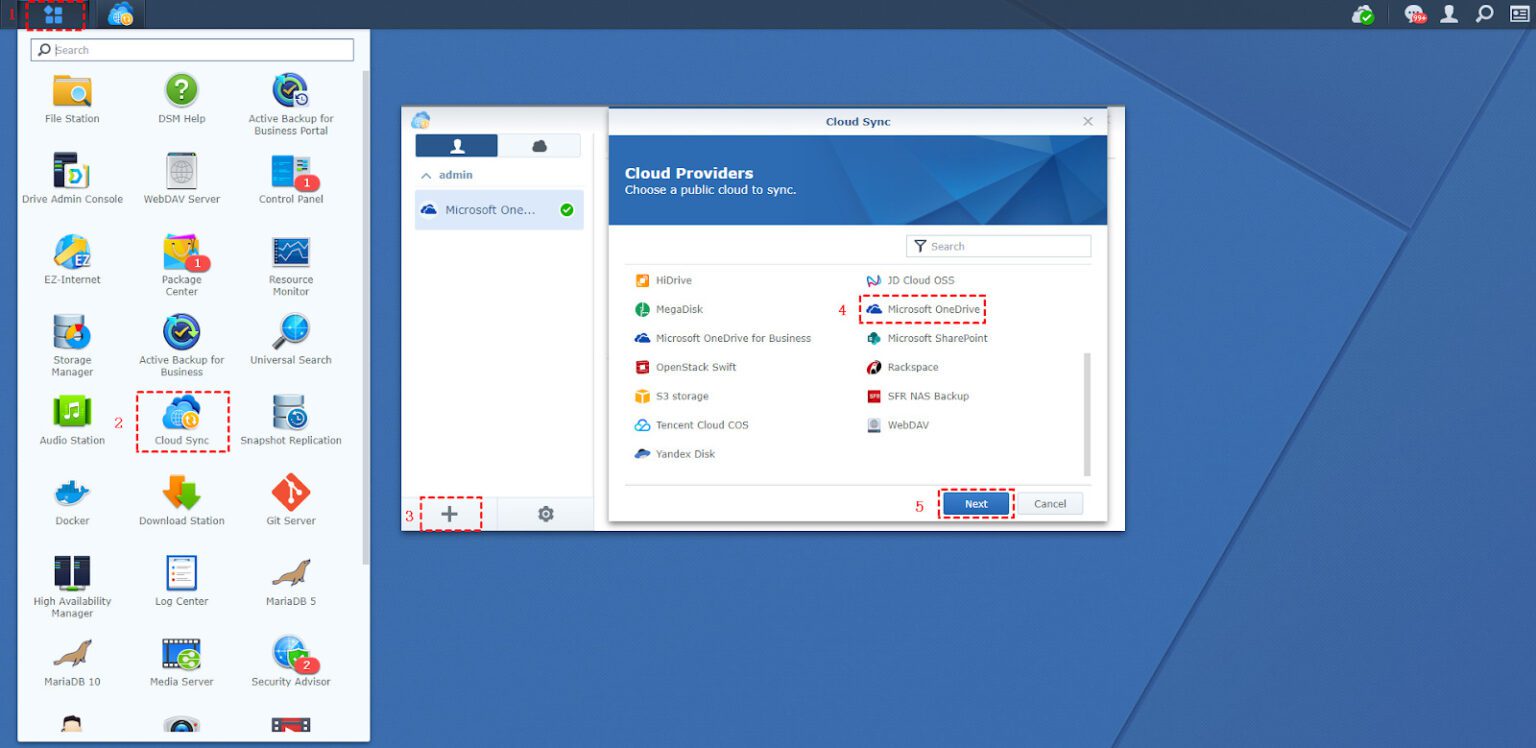Select HiDrive provider

pos(663,280)
